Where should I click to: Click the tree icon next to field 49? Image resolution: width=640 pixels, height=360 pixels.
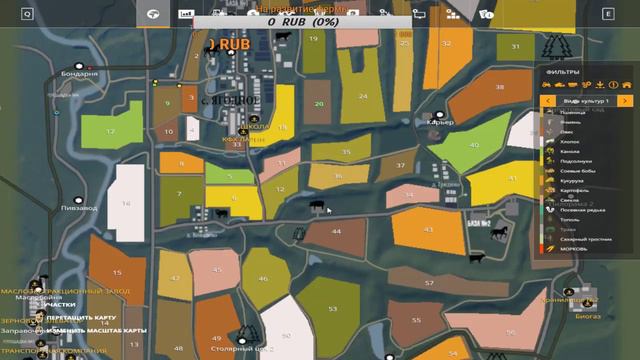[x=248, y=333]
